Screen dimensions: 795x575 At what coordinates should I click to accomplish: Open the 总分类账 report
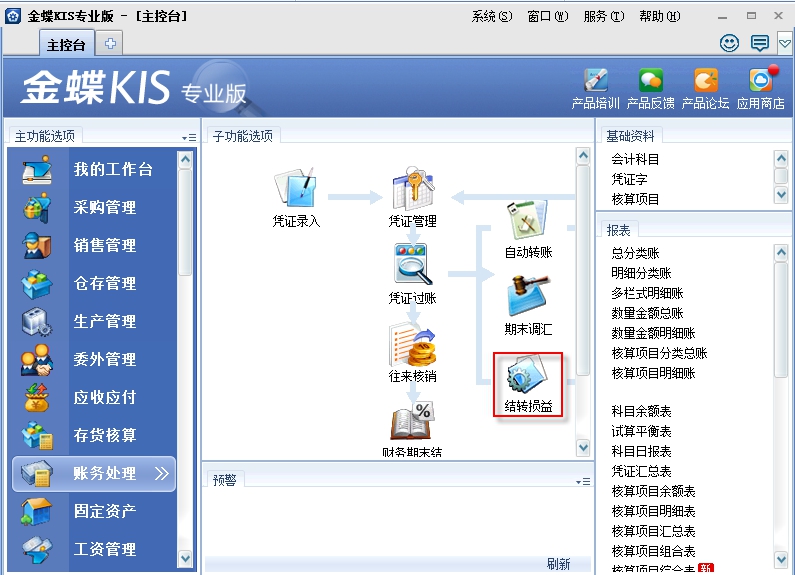[x=635, y=253]
